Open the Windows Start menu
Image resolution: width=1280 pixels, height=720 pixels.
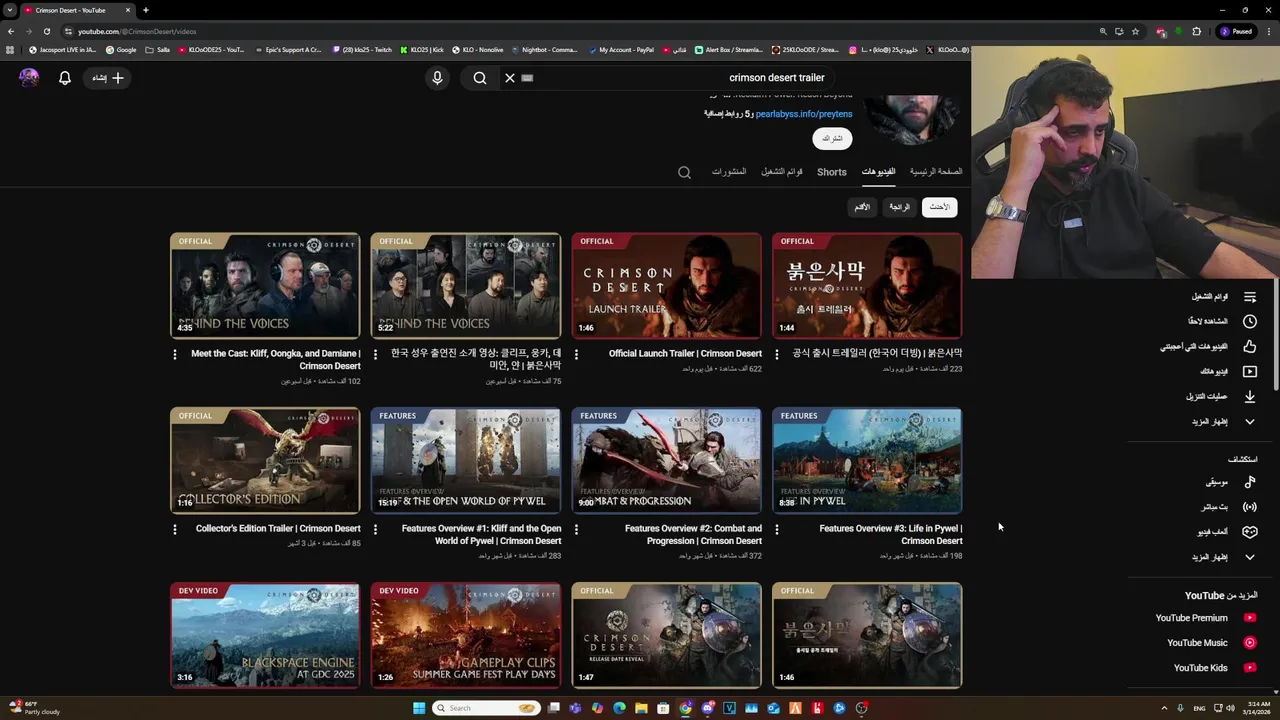419,708
